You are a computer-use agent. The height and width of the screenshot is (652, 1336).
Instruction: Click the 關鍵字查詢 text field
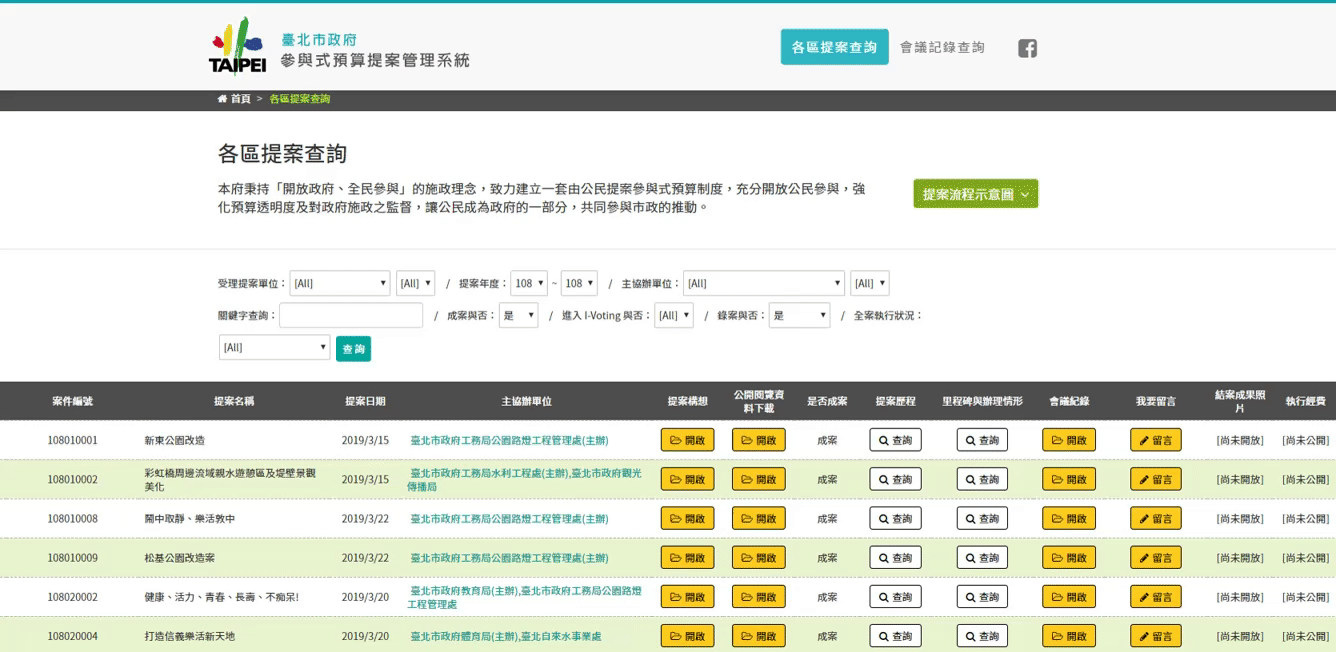(x=351, y=315)
